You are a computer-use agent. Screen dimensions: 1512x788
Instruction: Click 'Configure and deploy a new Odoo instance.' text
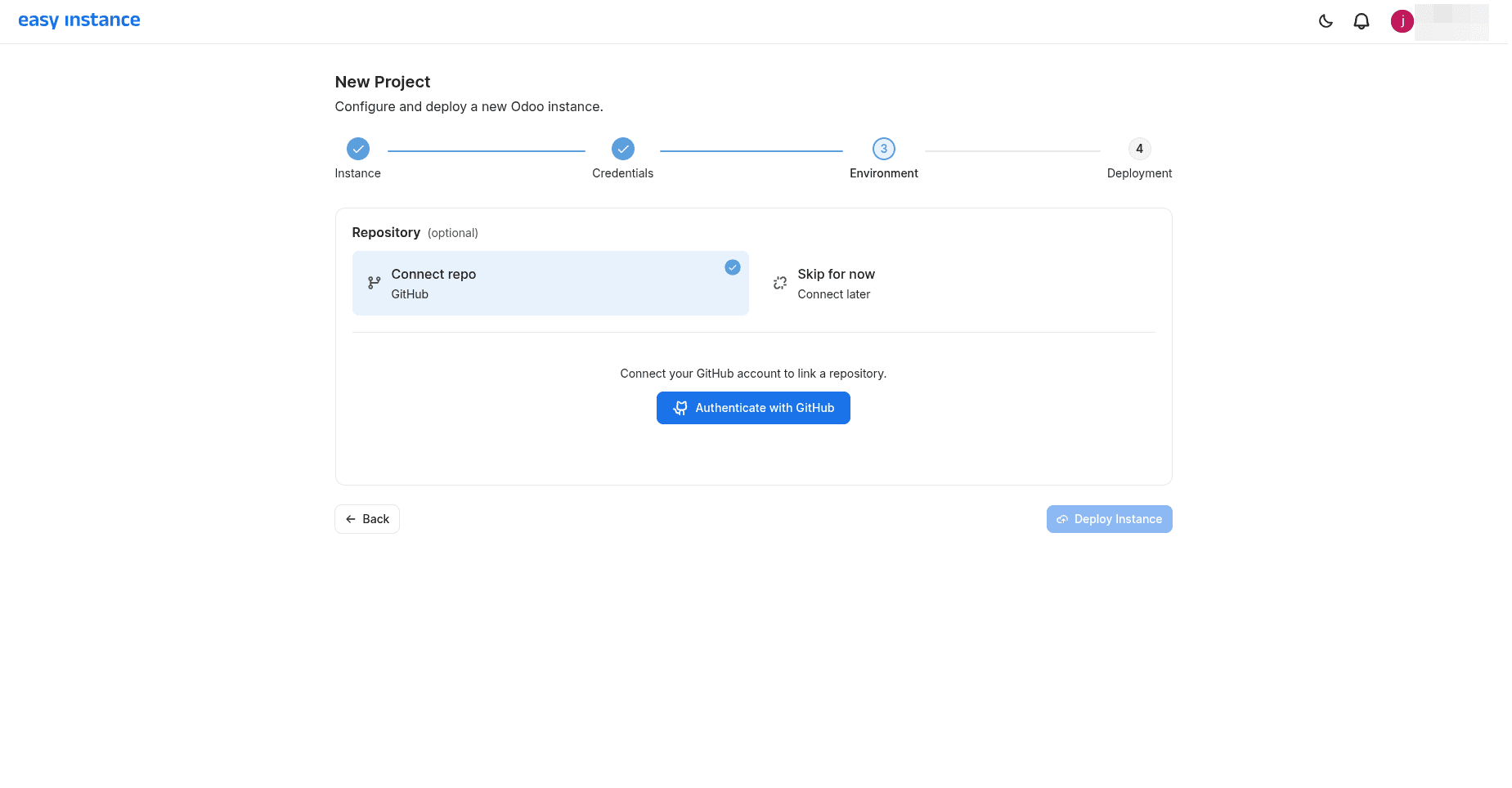coord(469,106)
